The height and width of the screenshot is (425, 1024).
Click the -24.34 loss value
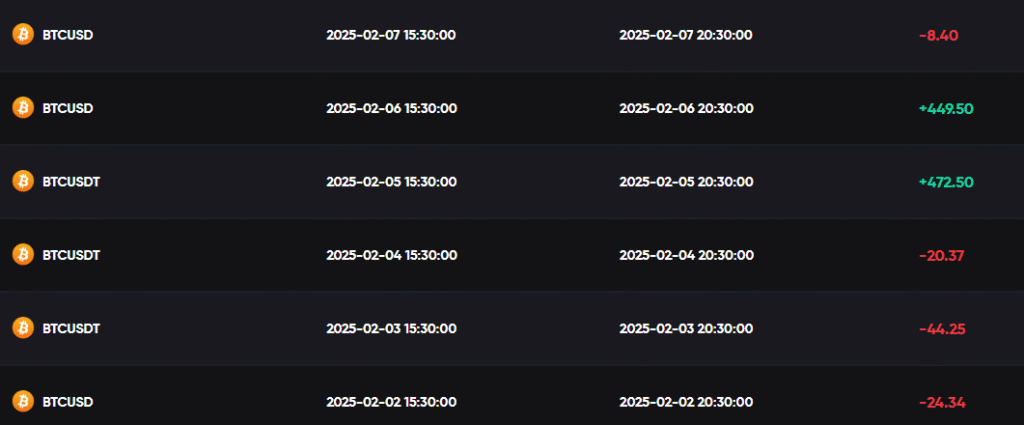(x=942, y=402)
